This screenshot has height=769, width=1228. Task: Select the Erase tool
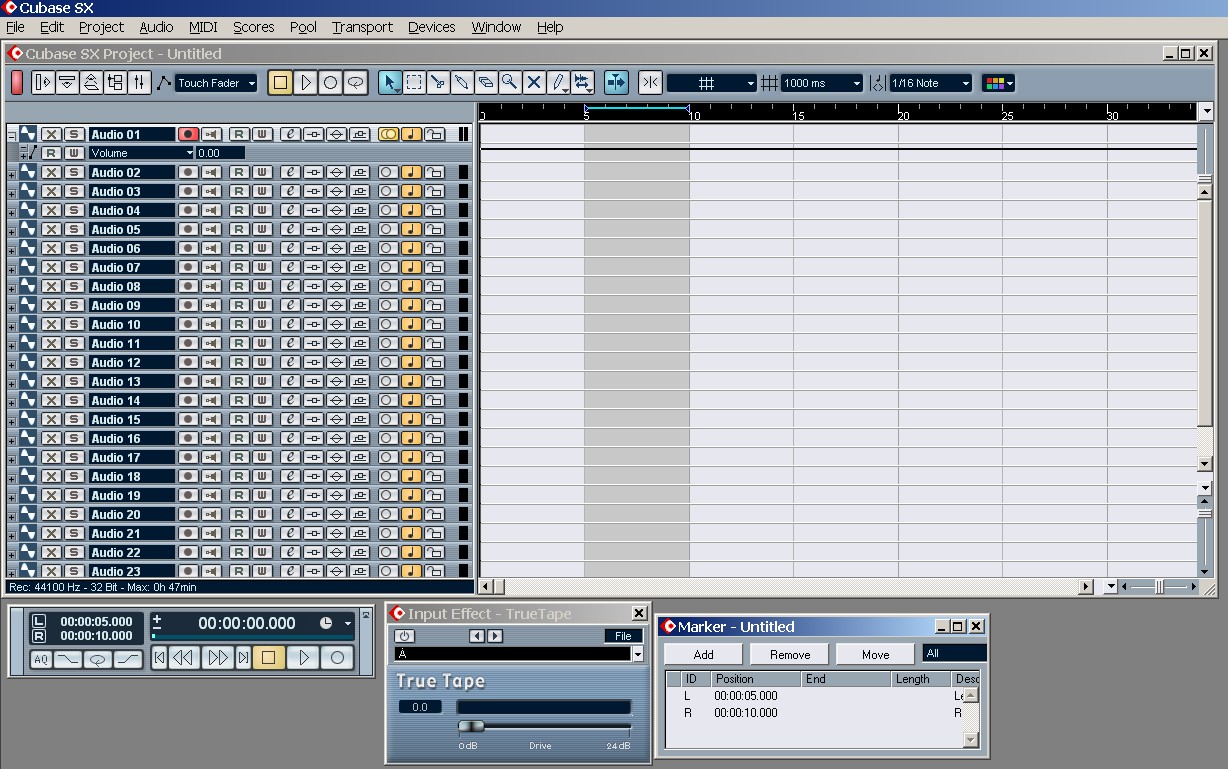tap(486, 83)
